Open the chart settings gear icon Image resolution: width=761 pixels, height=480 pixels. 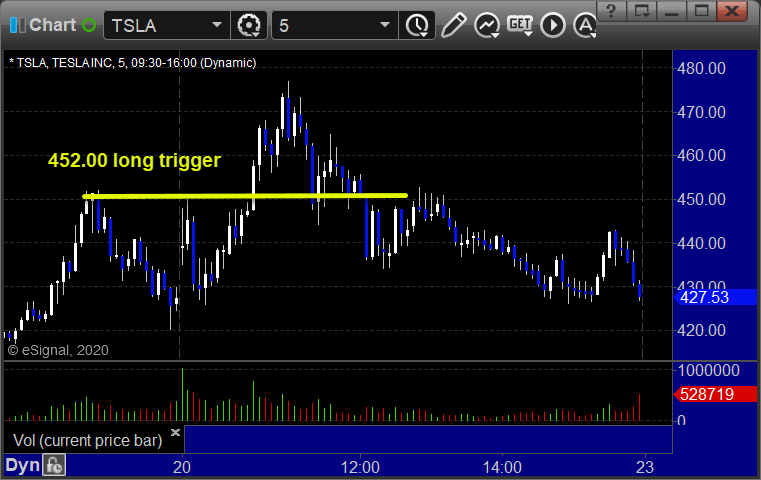pyautogui.click(x=248, y=25)
